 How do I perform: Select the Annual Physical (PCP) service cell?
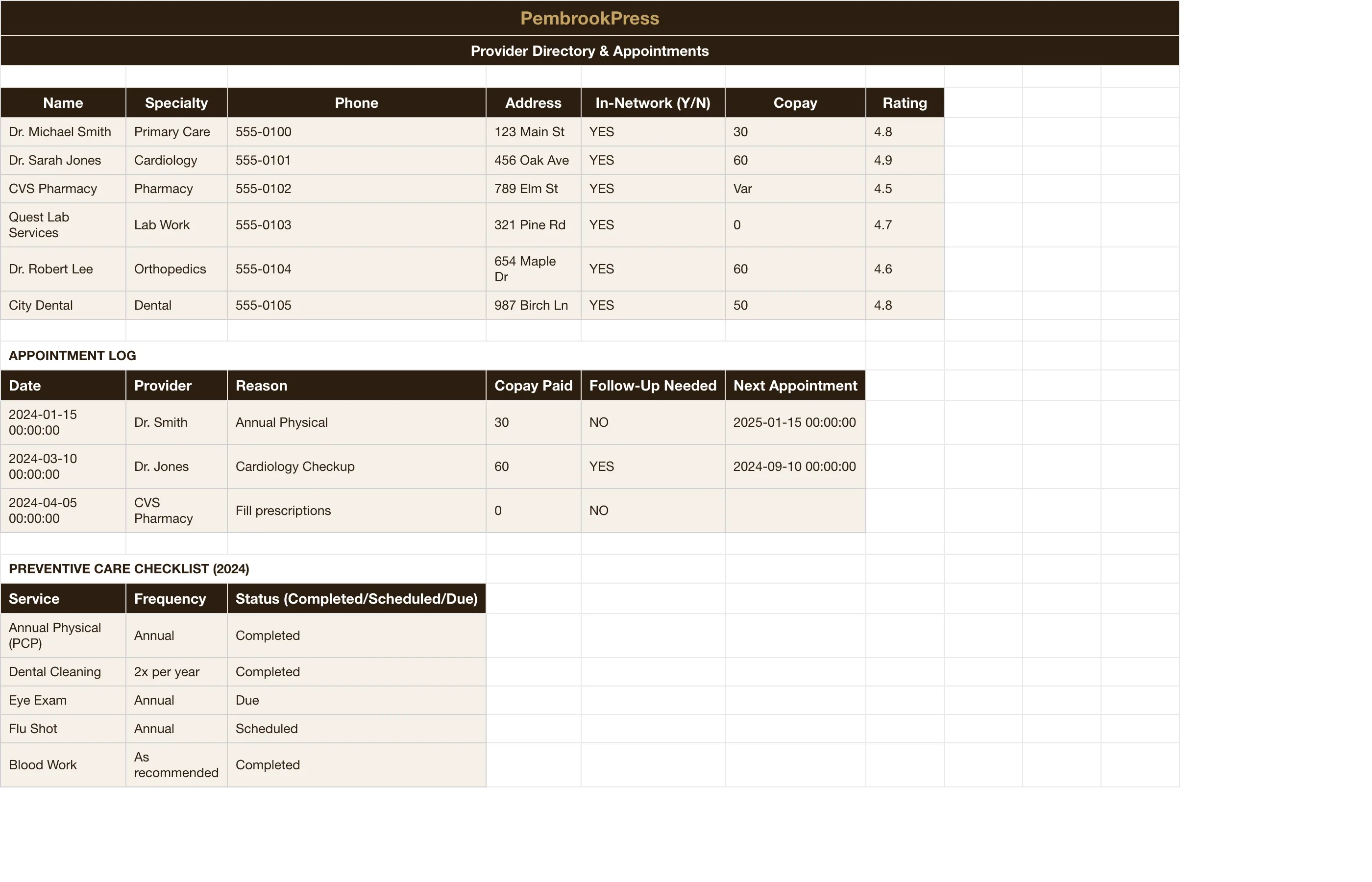(63, 635)
